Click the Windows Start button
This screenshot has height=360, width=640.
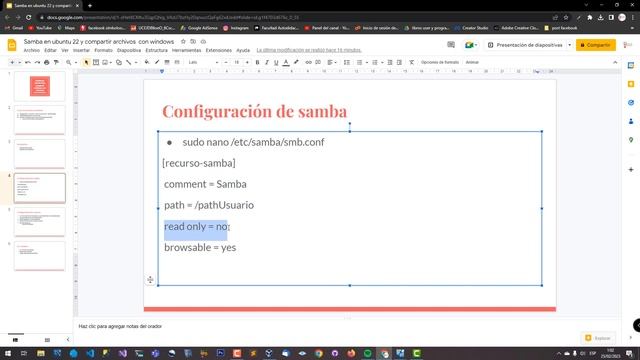coord(8,353)
